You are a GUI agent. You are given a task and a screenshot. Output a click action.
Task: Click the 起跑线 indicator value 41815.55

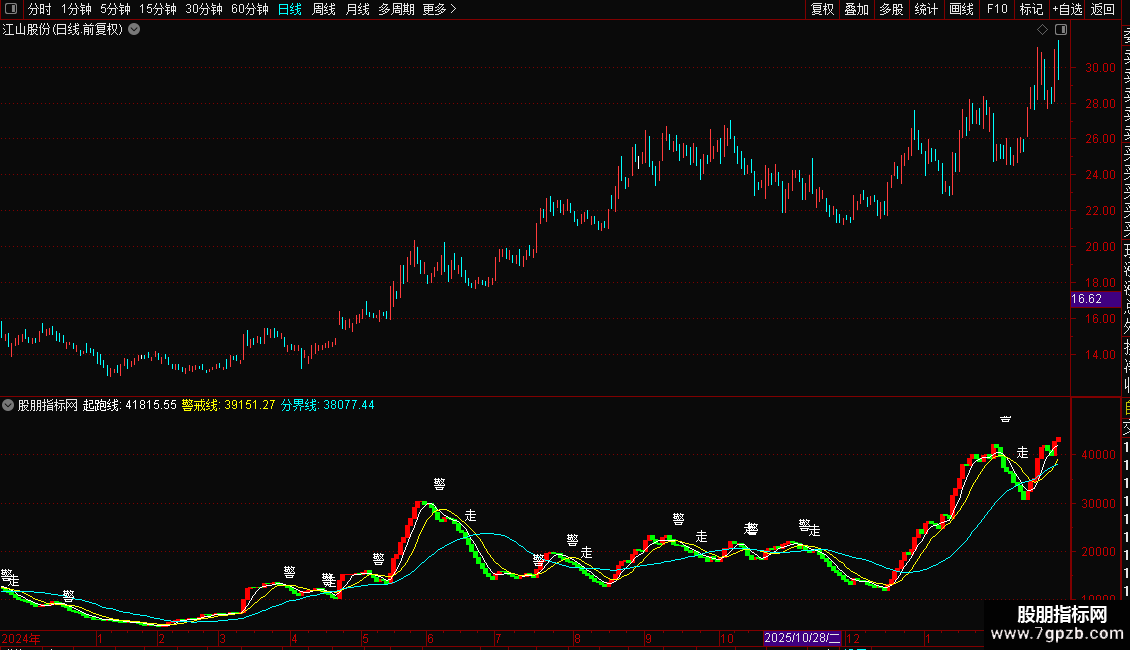129,405
